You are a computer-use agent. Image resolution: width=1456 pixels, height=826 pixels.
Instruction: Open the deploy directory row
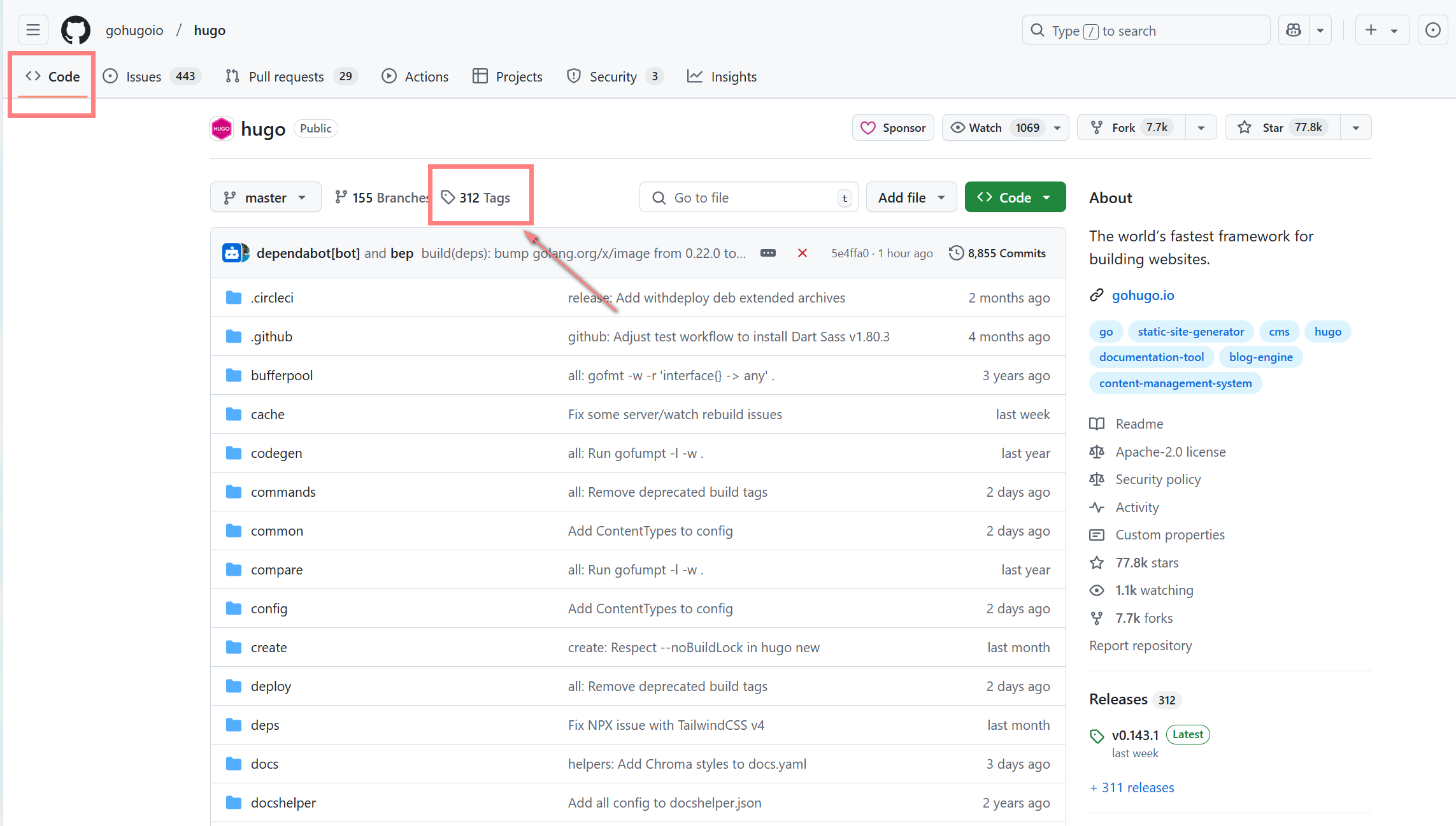(638, 686)
